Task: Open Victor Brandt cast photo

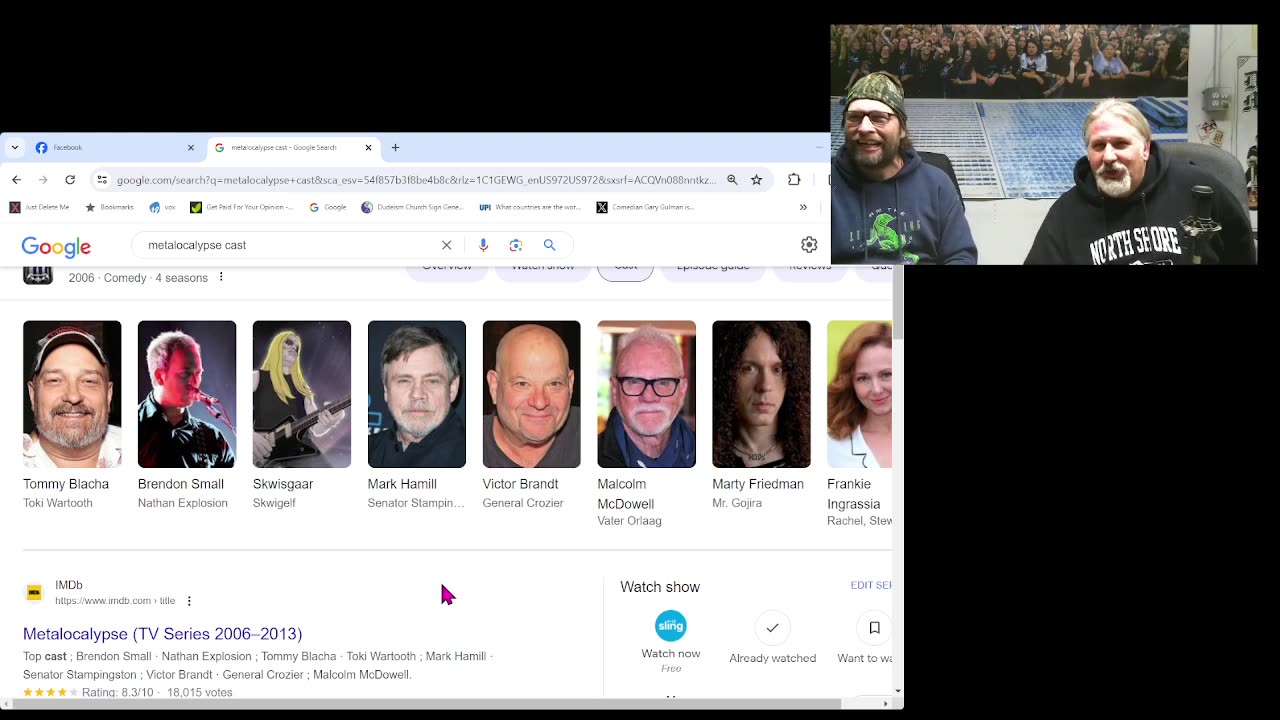Action: tap(531, 394)
